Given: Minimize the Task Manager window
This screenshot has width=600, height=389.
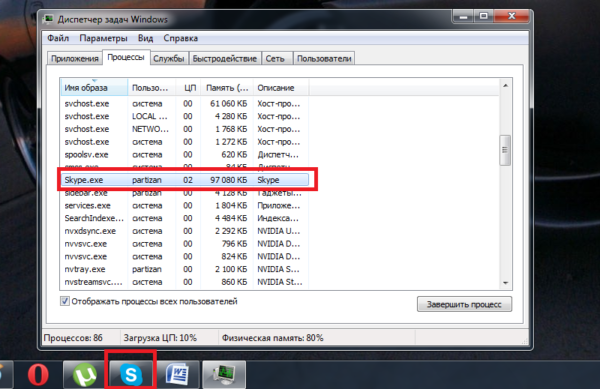Looking at the screenshot, I should point(463,16).
